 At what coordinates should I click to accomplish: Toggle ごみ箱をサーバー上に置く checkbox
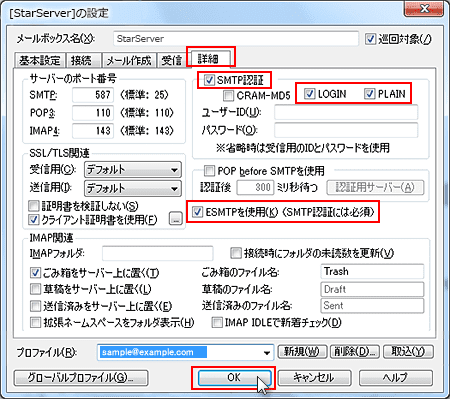coord(35,273)
